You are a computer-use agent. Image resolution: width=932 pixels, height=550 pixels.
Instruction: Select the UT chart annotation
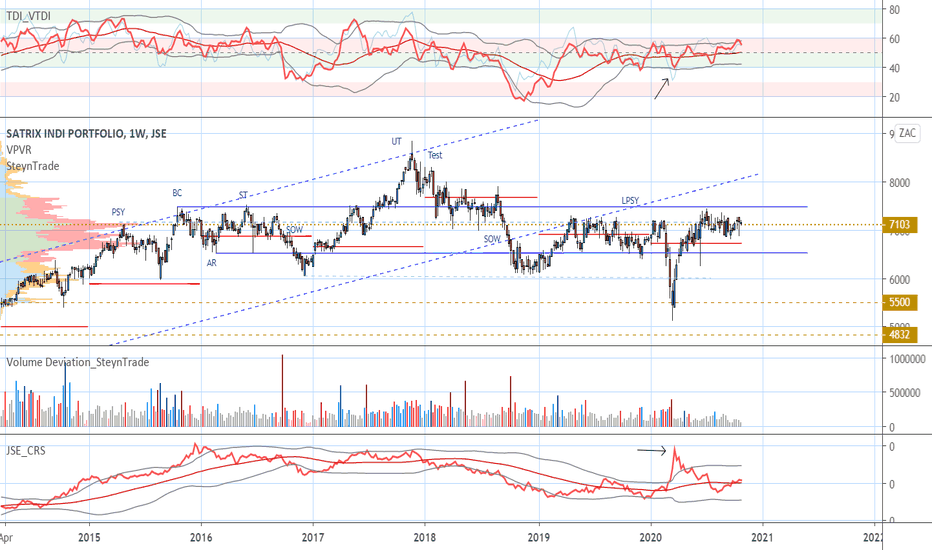pyautogui.click(x=396, y=142)
